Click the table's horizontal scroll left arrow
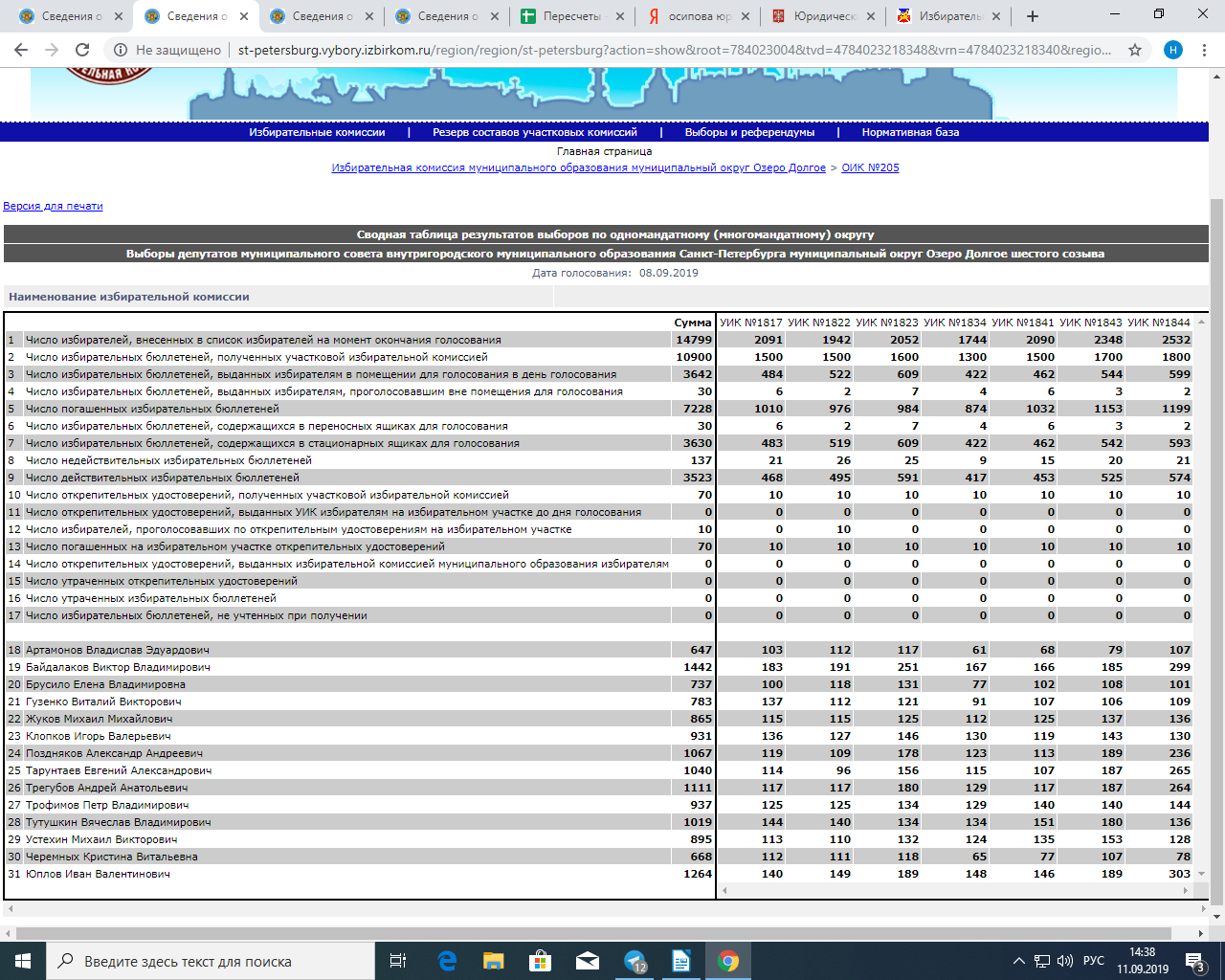Image resolution: width=1225 pixels, height=980 pixels. point(724,890)
